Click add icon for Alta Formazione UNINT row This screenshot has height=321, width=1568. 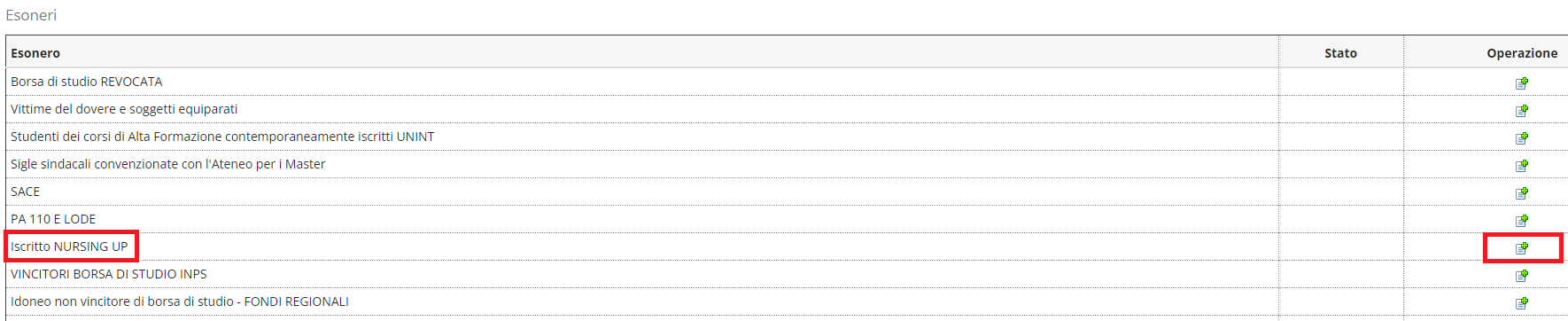(x=1522, y=137)
